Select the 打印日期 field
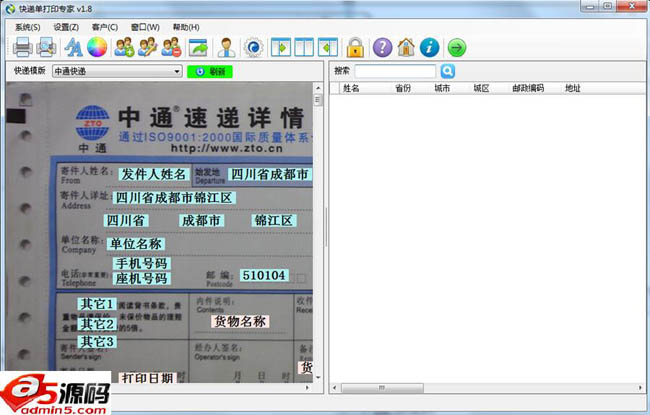The width and height of the screenshot is (650, 415). click(148, 378)
